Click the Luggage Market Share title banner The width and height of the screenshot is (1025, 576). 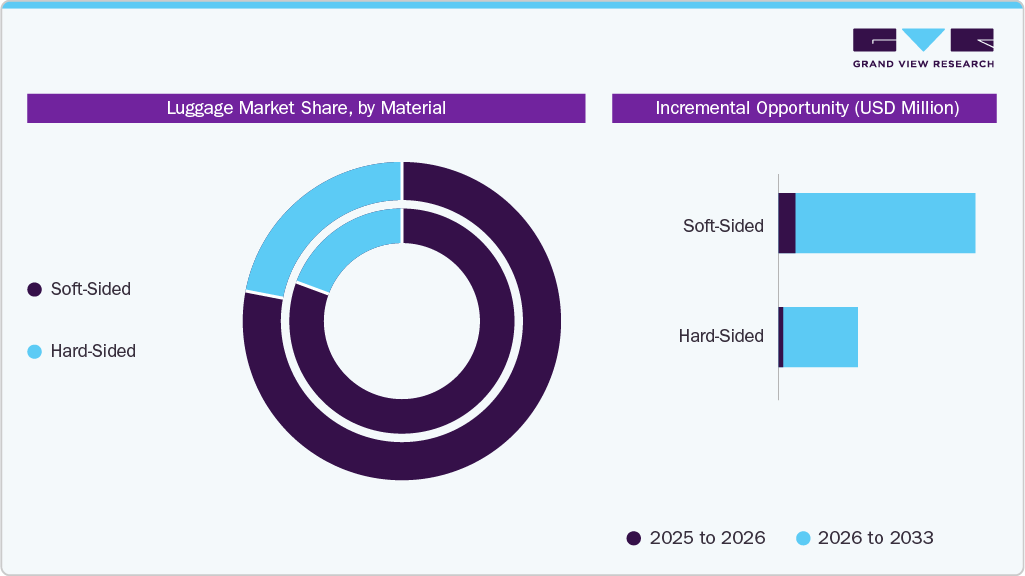tap(306, 108)
